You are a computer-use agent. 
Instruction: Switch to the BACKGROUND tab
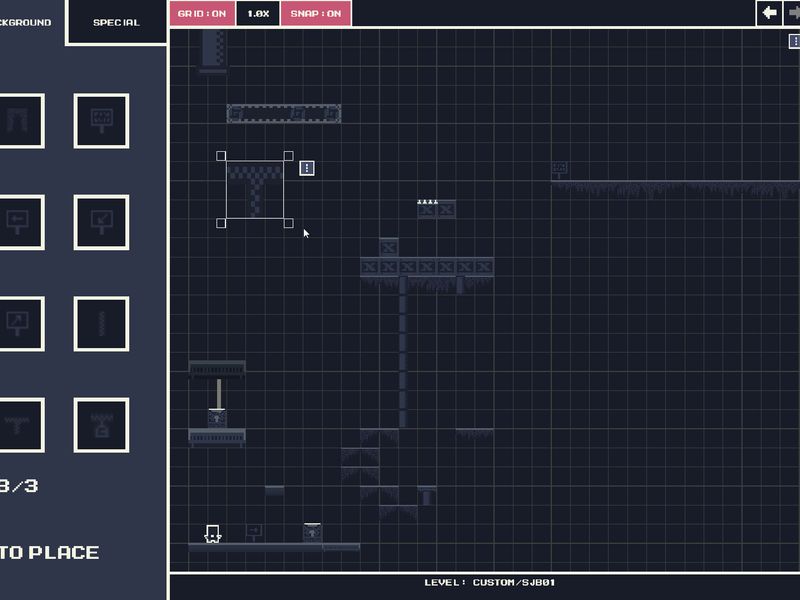click(x=26, y=22)
